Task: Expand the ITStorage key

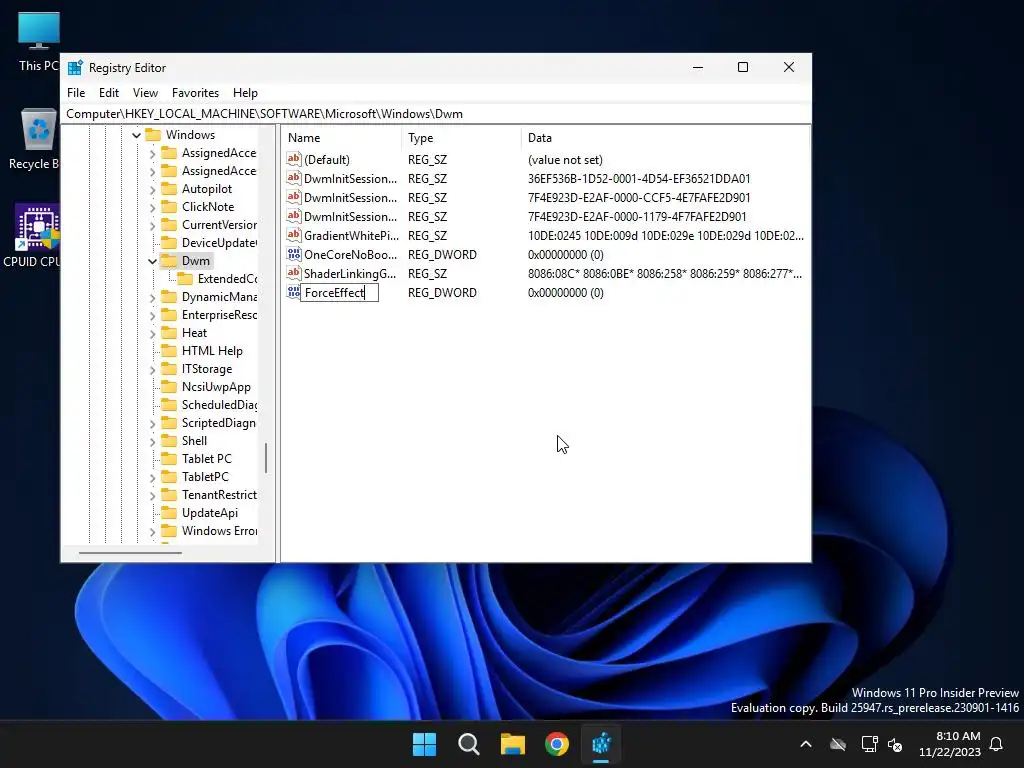Action: pyautogui.click(x=153, y=369)
